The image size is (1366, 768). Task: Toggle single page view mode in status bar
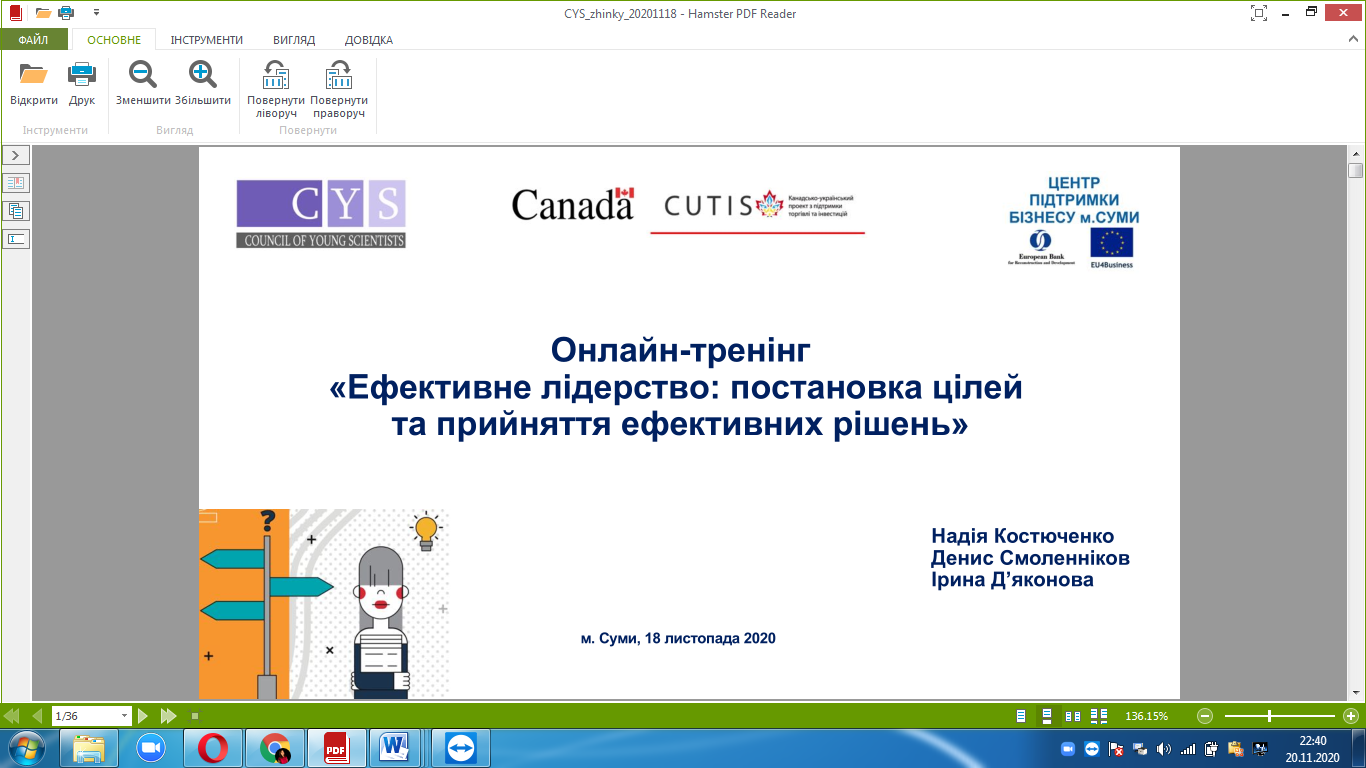point(1021,716)
